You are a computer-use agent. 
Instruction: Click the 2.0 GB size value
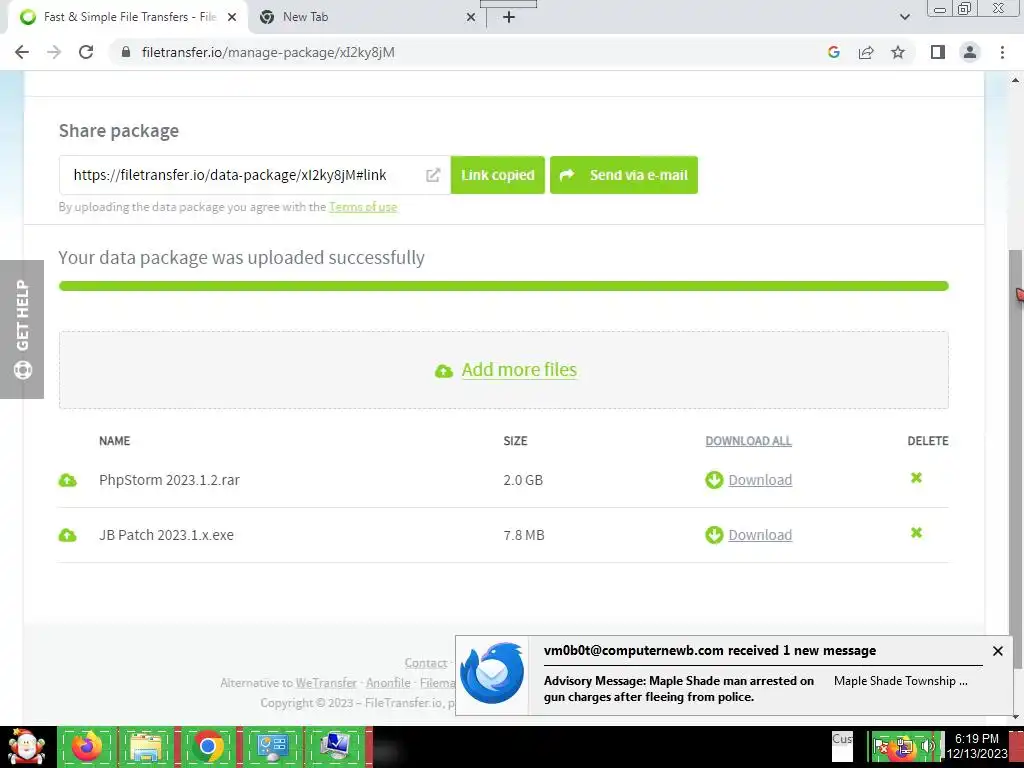pyautogui.click(x=523, y=480)
